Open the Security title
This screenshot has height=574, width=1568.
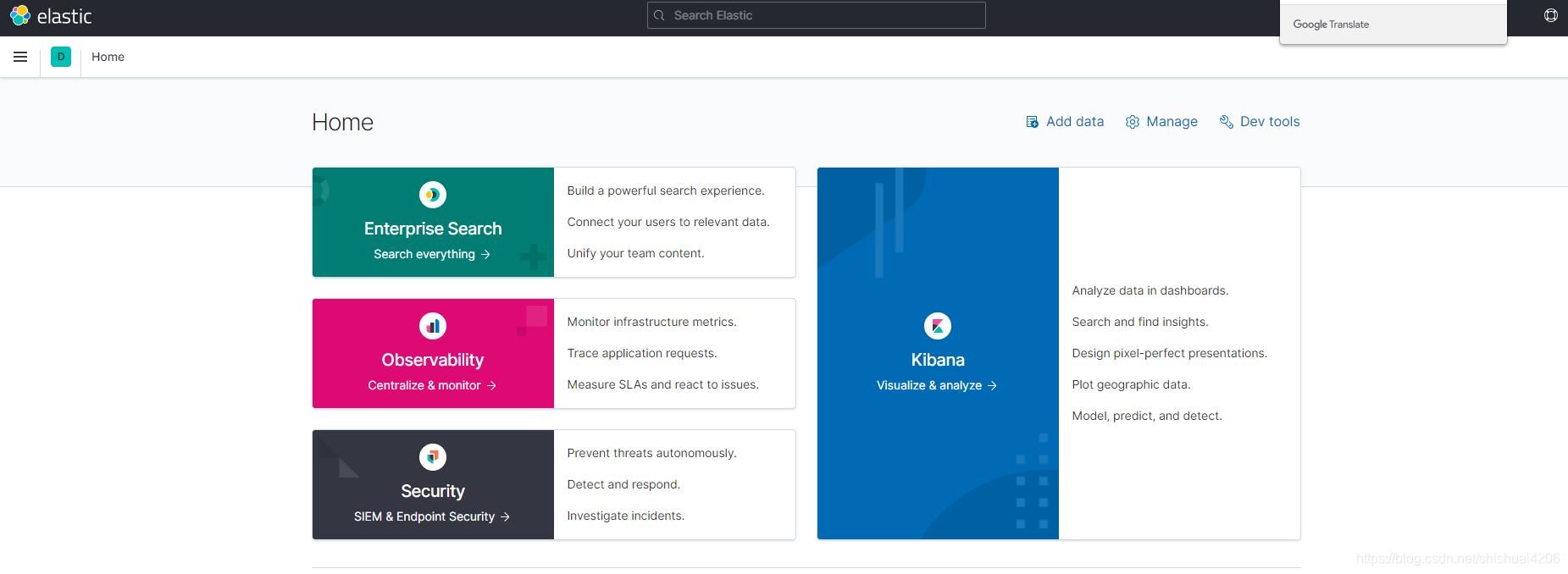tap(433, 491)
